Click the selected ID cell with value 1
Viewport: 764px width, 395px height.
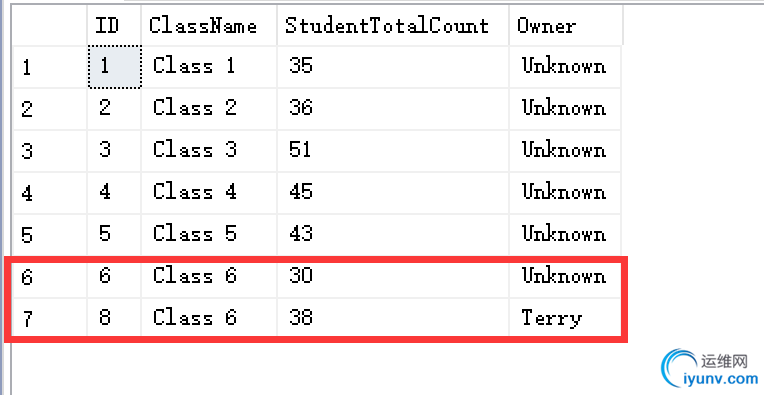pyautogui.click(x=115, y=67)
